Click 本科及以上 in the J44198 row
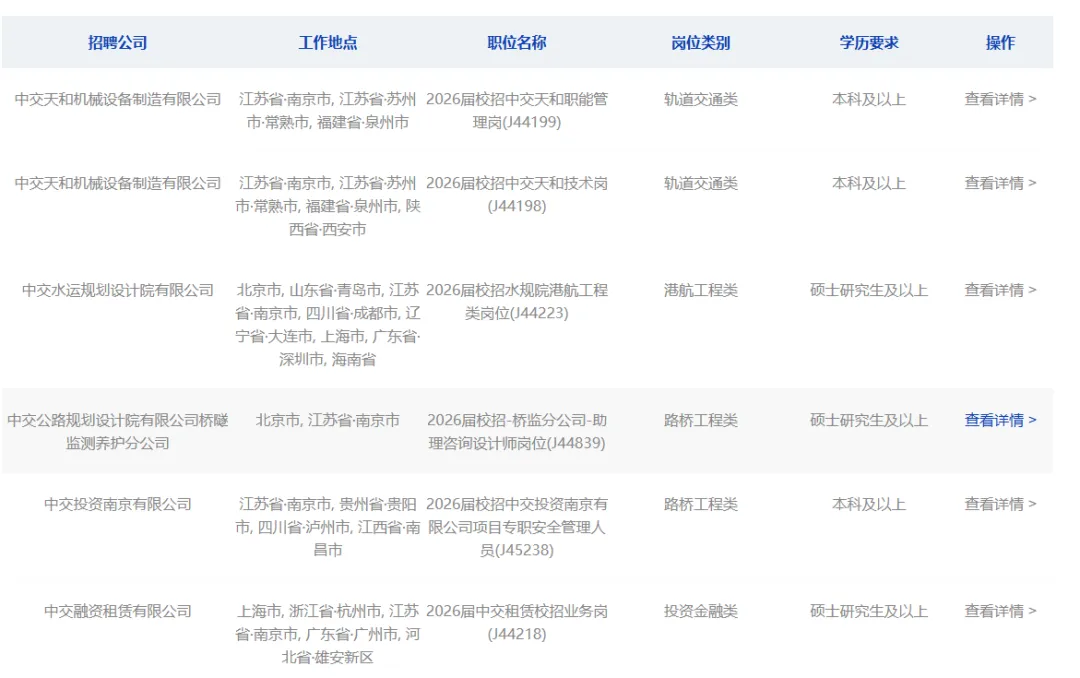 [x=869, y=183]
